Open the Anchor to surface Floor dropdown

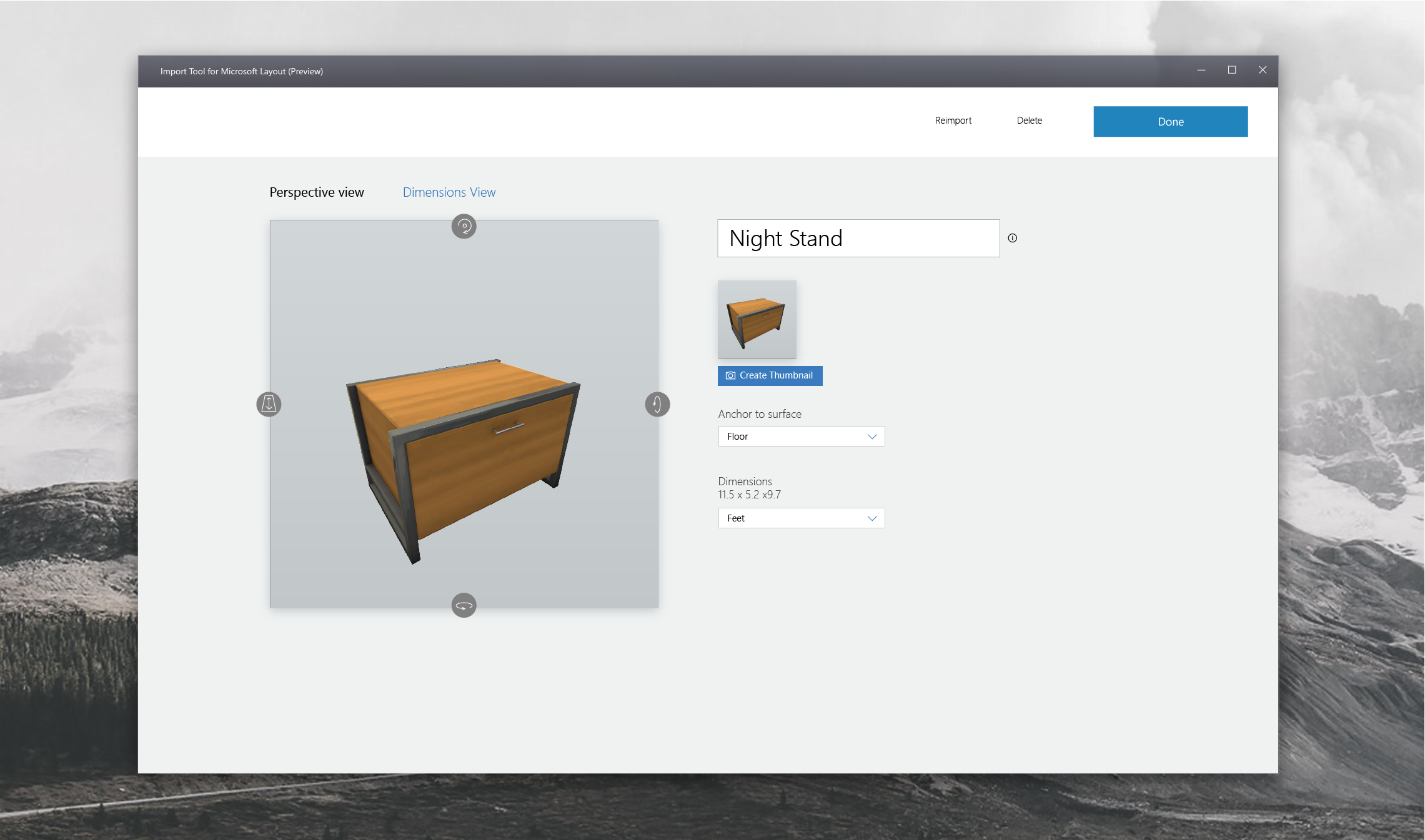point(801,437)
